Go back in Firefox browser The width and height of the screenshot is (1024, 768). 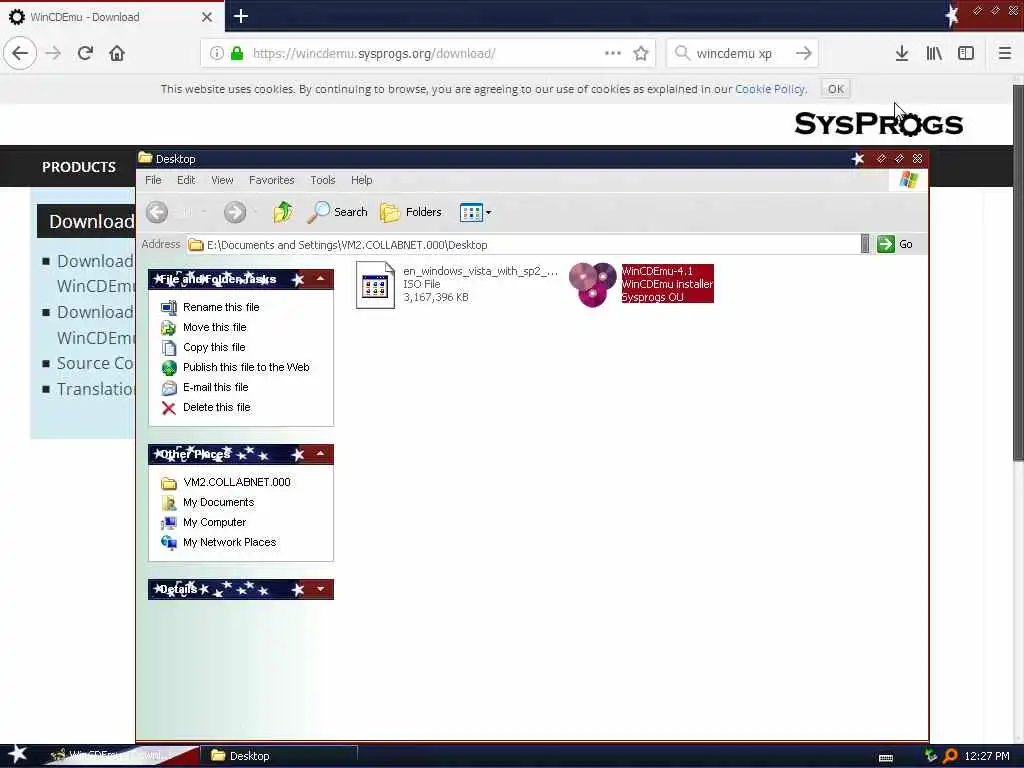point(20,53)
